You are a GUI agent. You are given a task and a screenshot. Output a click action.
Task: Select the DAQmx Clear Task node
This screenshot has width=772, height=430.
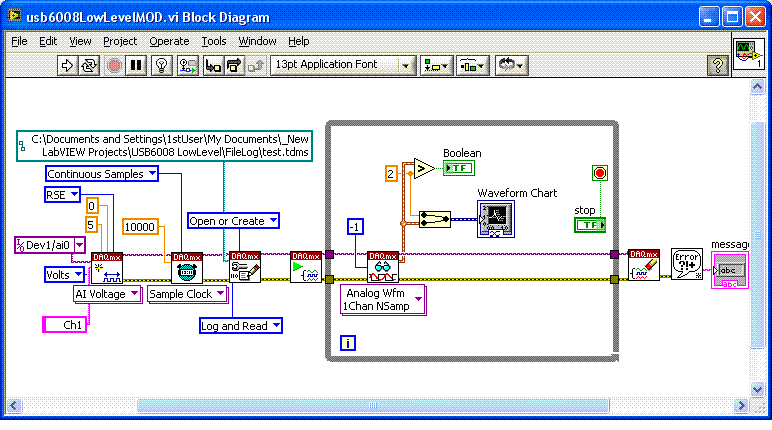(644, 265)
